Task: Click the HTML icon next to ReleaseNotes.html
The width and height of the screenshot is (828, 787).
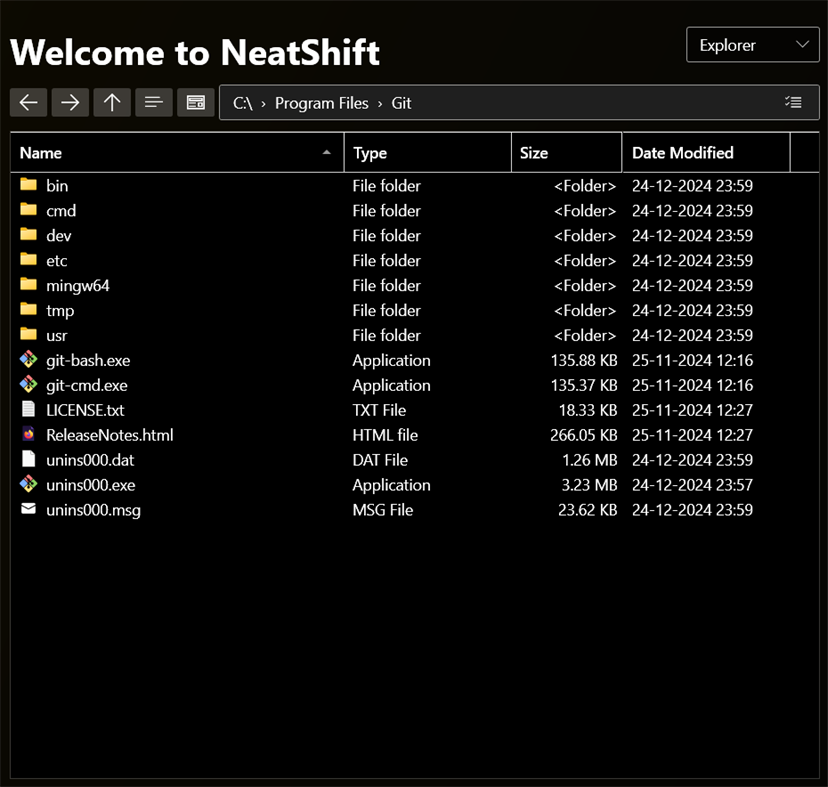Action: point(27,435)
